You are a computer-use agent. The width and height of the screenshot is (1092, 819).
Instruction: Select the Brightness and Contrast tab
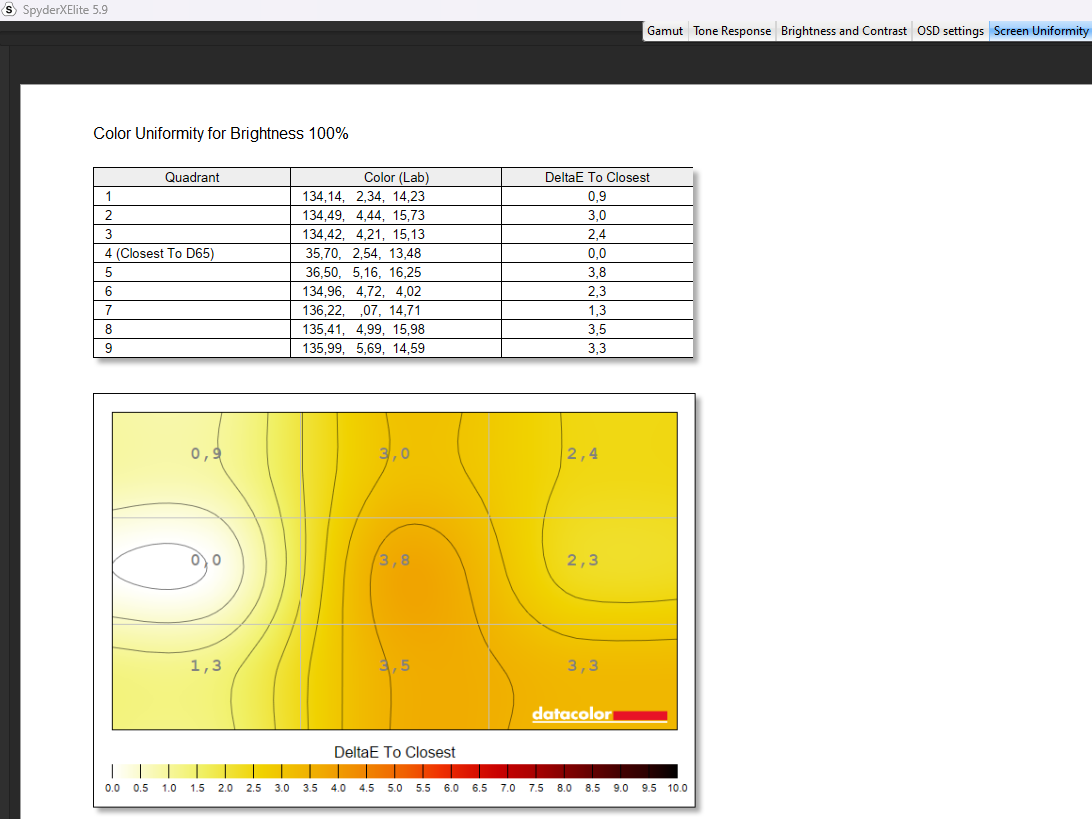coord(843,31)
